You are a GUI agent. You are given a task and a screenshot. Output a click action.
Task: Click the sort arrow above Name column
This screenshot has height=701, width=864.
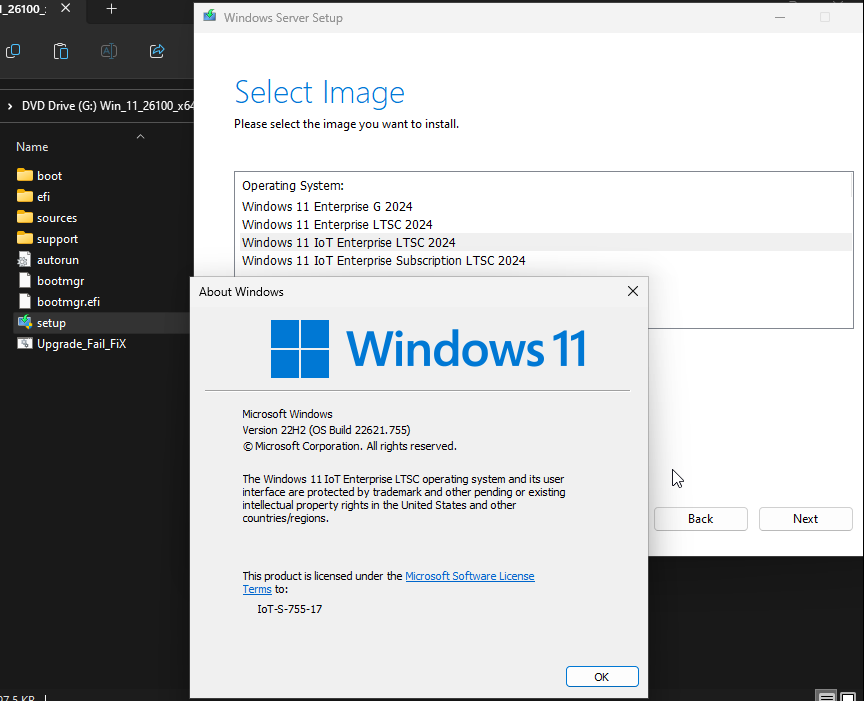pos(141,136)
